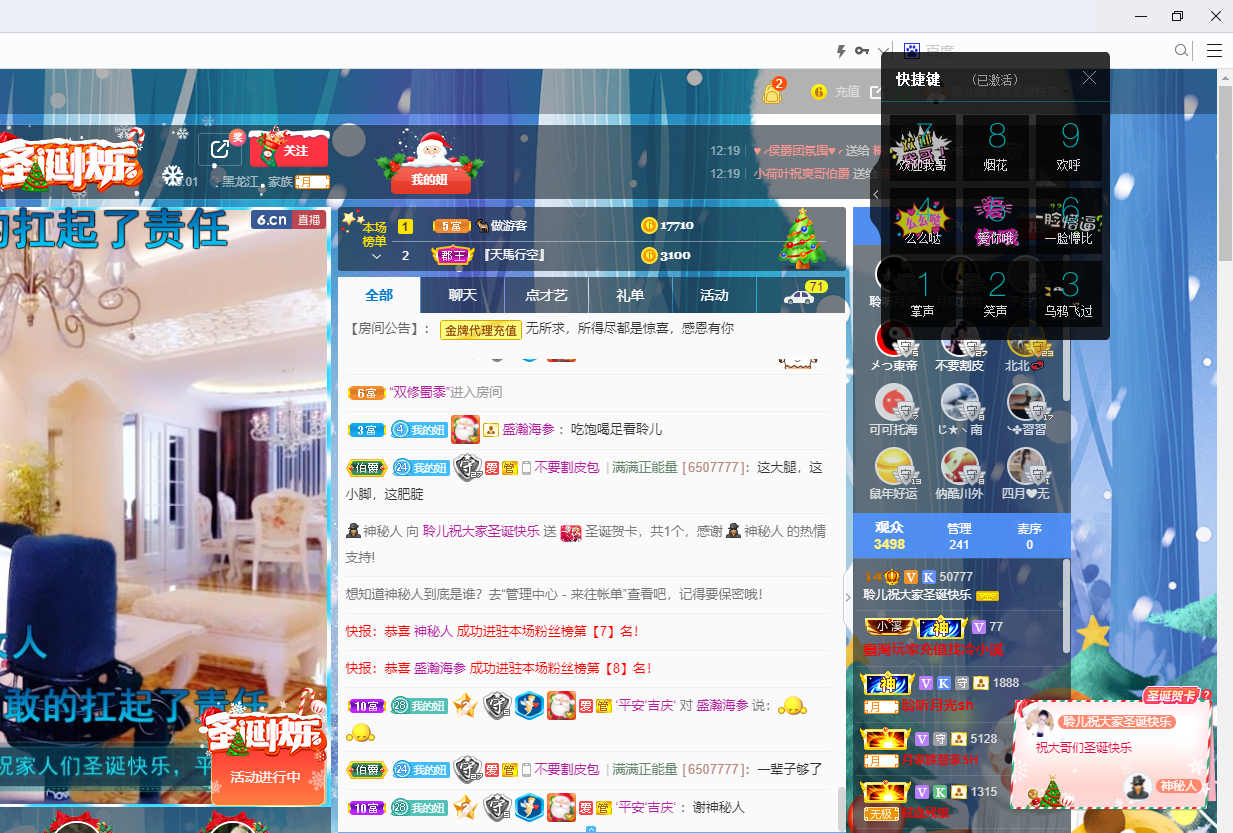Show the 管理 managers list
Screen dimensions: 1233x833
coord(959,535)
